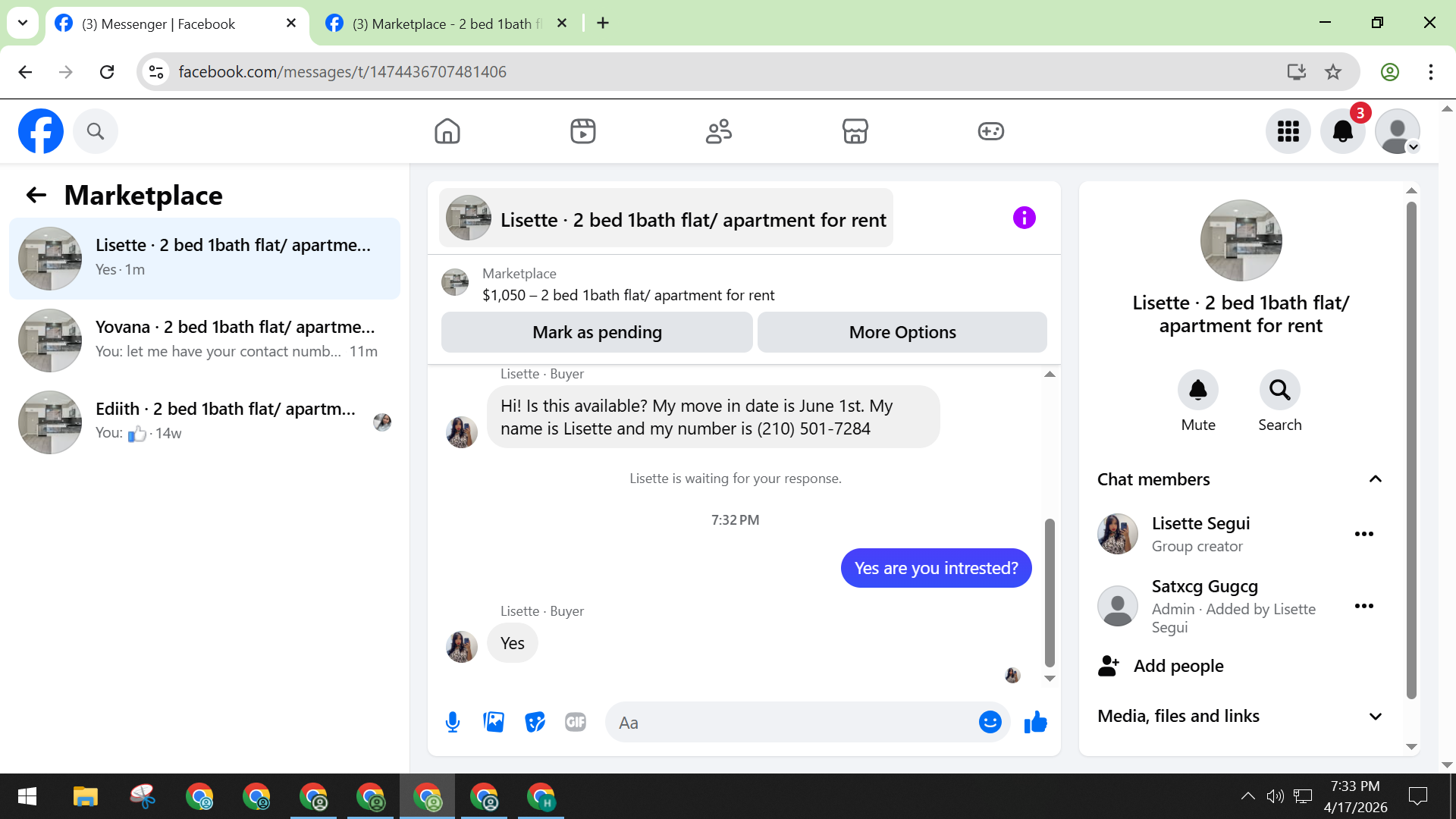Expand Media, files and links section
Image resolution: width=1456 pixels, height=819 pixels.
(x=1375, y=716)
